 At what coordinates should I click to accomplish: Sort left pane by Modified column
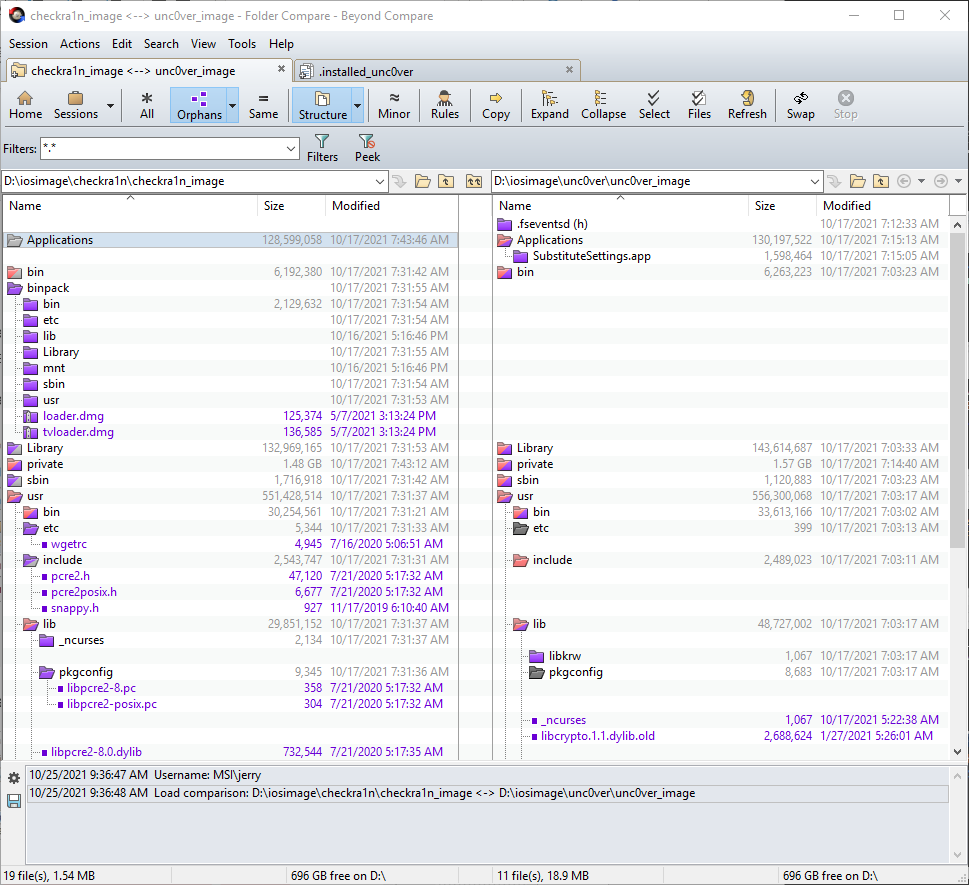click(x=391, y=206)
